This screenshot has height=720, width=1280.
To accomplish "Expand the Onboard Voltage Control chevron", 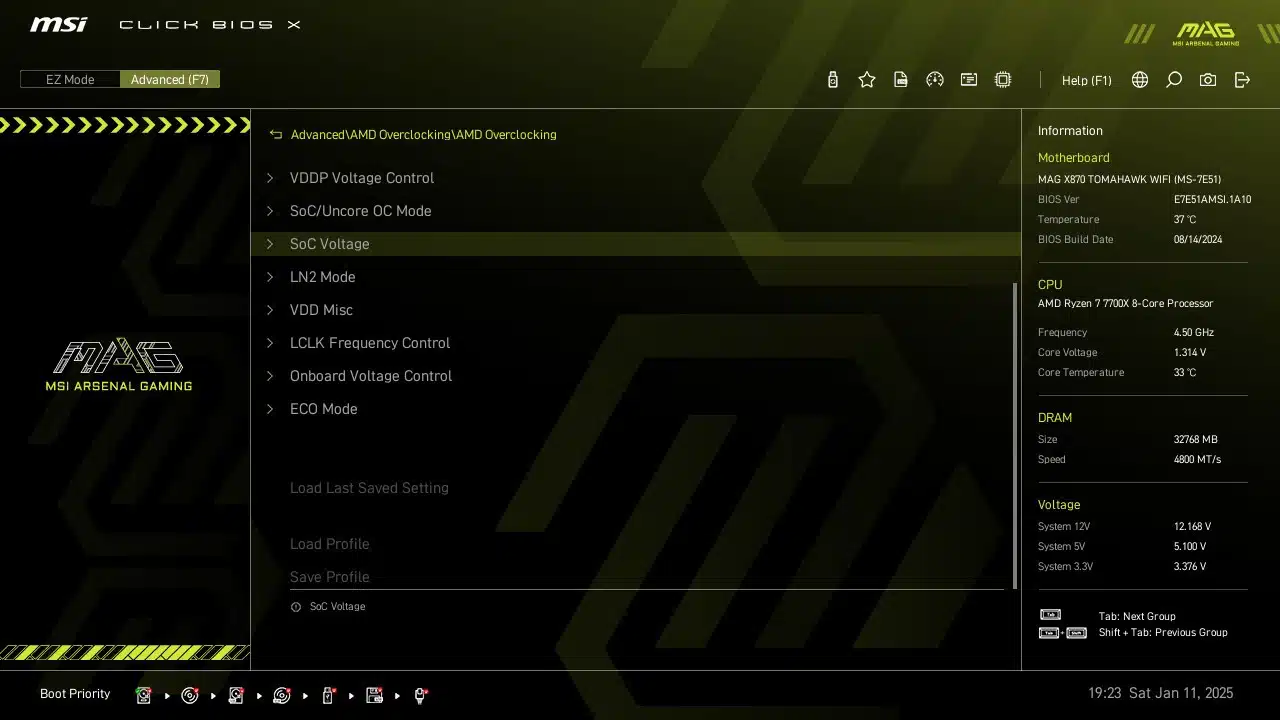I will [x=270, y=376].
